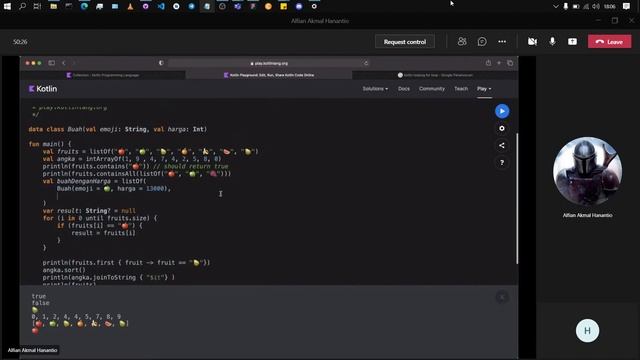Image resolution: width=640 pixels, height=360 pixels.
Task: Open the Windows Start menu
Action: coord(7,6)
